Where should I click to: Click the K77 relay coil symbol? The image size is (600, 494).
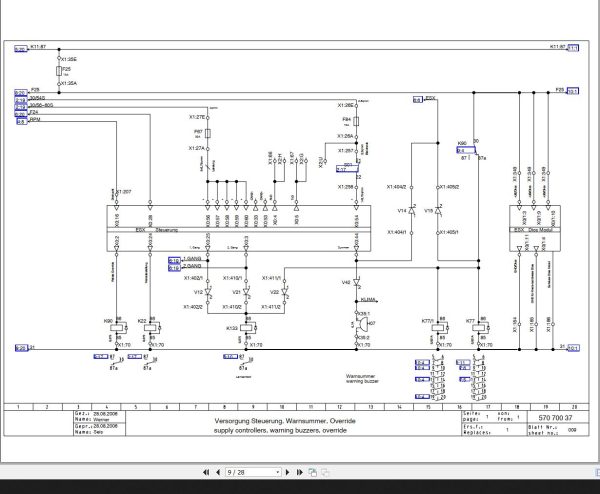pos(478,328)
